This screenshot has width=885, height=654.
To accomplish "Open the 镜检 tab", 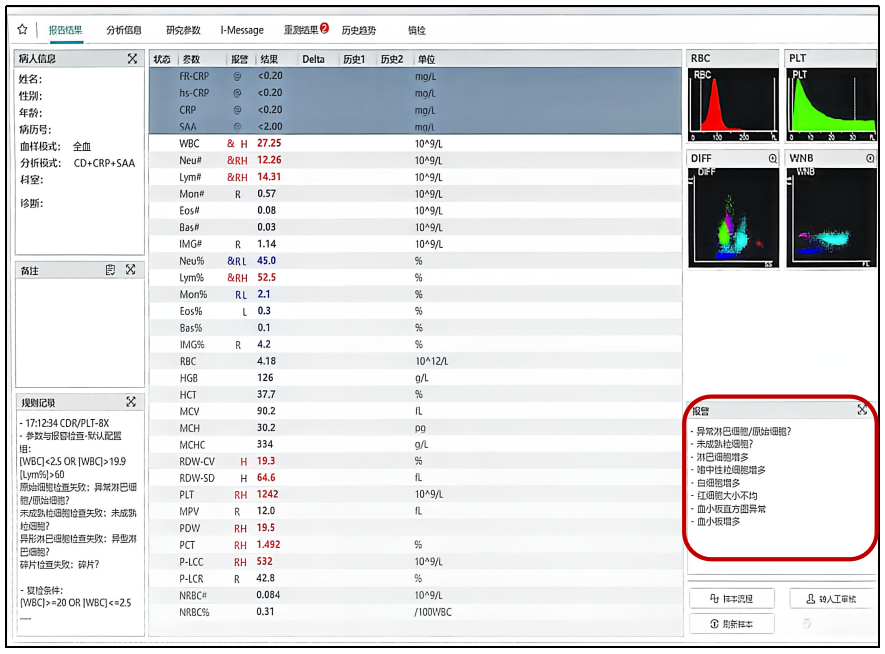I will coord(417,30).
